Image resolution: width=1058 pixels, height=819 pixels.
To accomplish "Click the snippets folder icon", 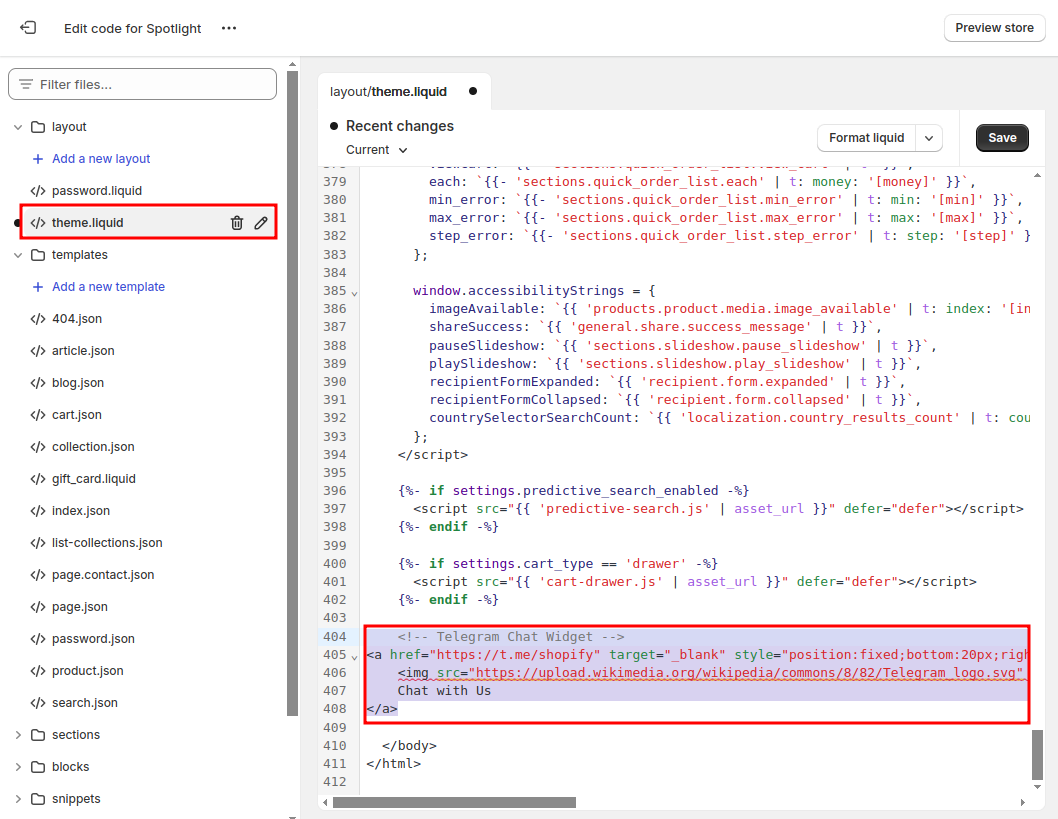I will pyautogui.click(x=38, y=799).
